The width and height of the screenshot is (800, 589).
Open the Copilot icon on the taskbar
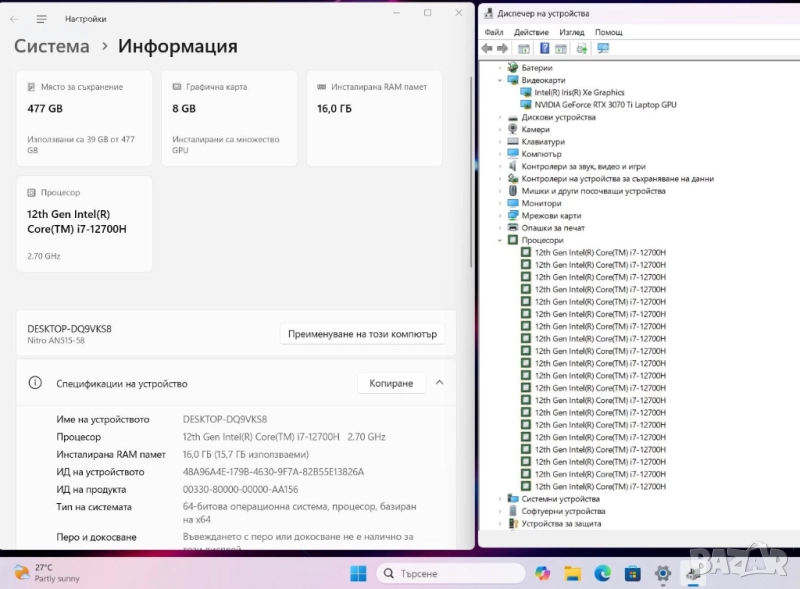click(542, 573)
